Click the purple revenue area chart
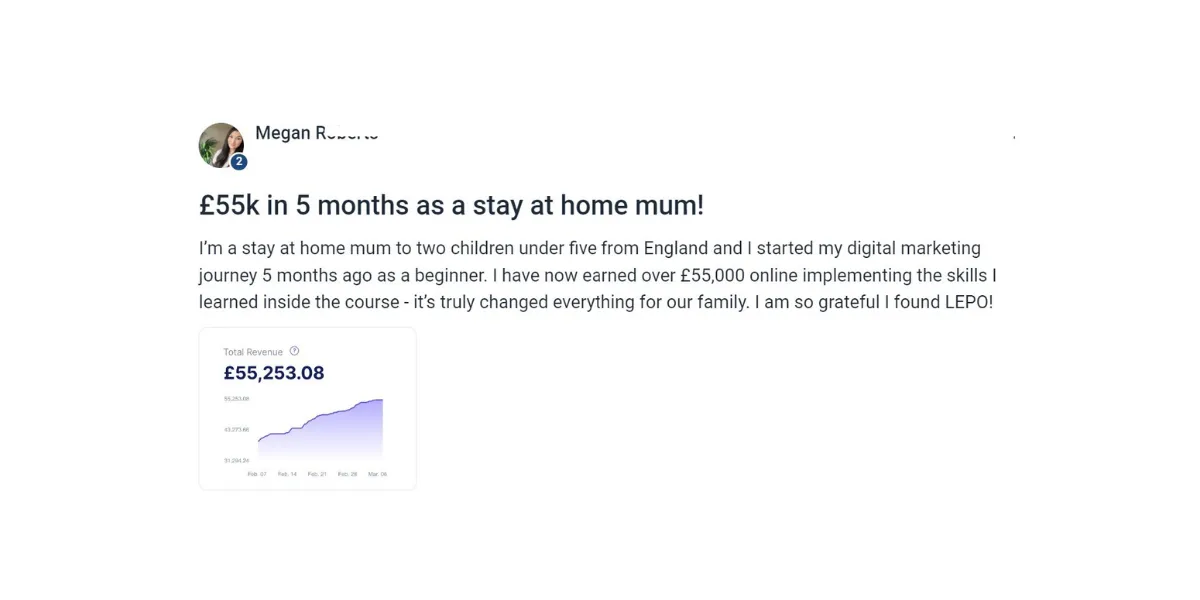This screenshot has height=600, width=1200. tap(320, 428)
